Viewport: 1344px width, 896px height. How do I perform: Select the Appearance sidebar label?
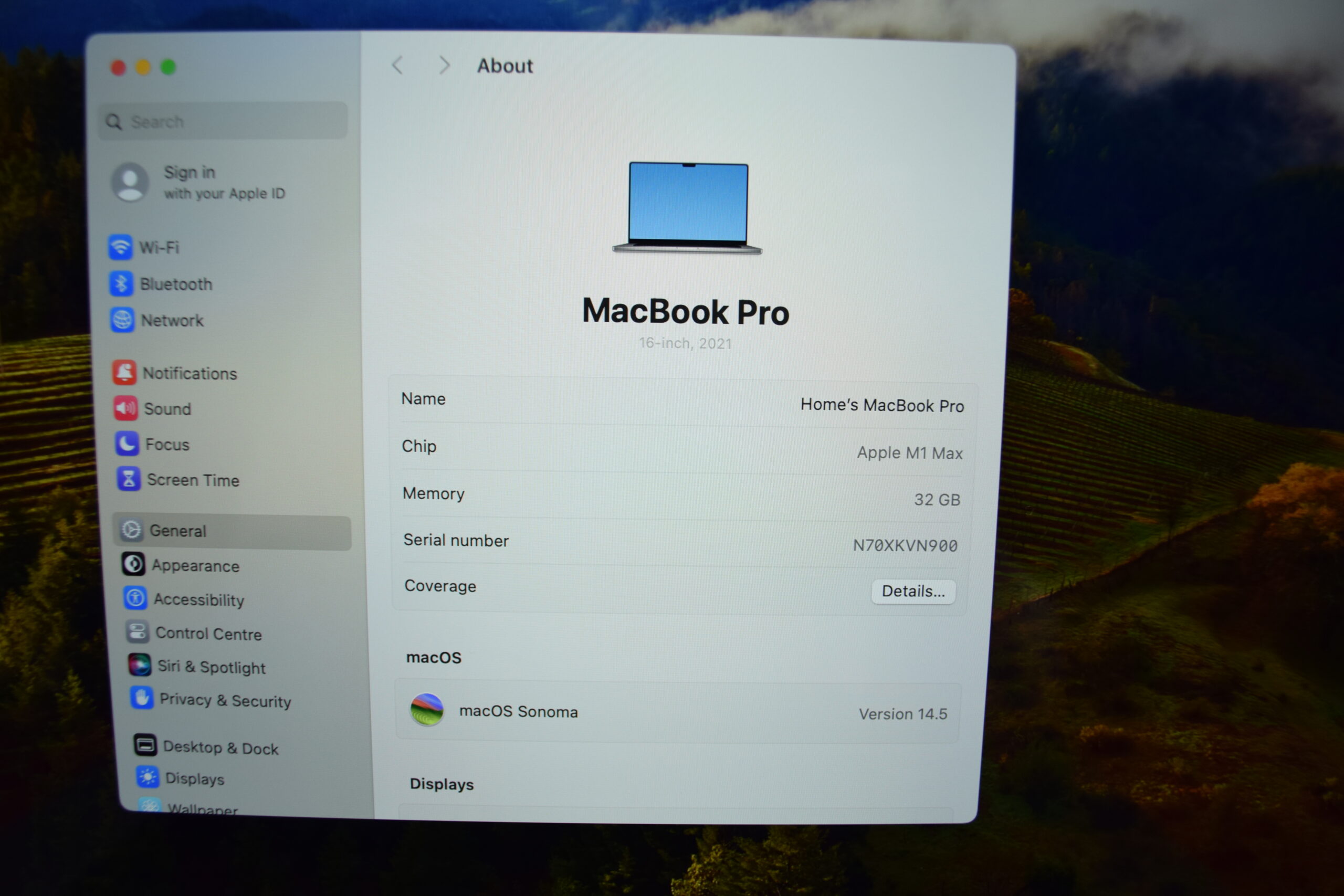click(195, 566)
